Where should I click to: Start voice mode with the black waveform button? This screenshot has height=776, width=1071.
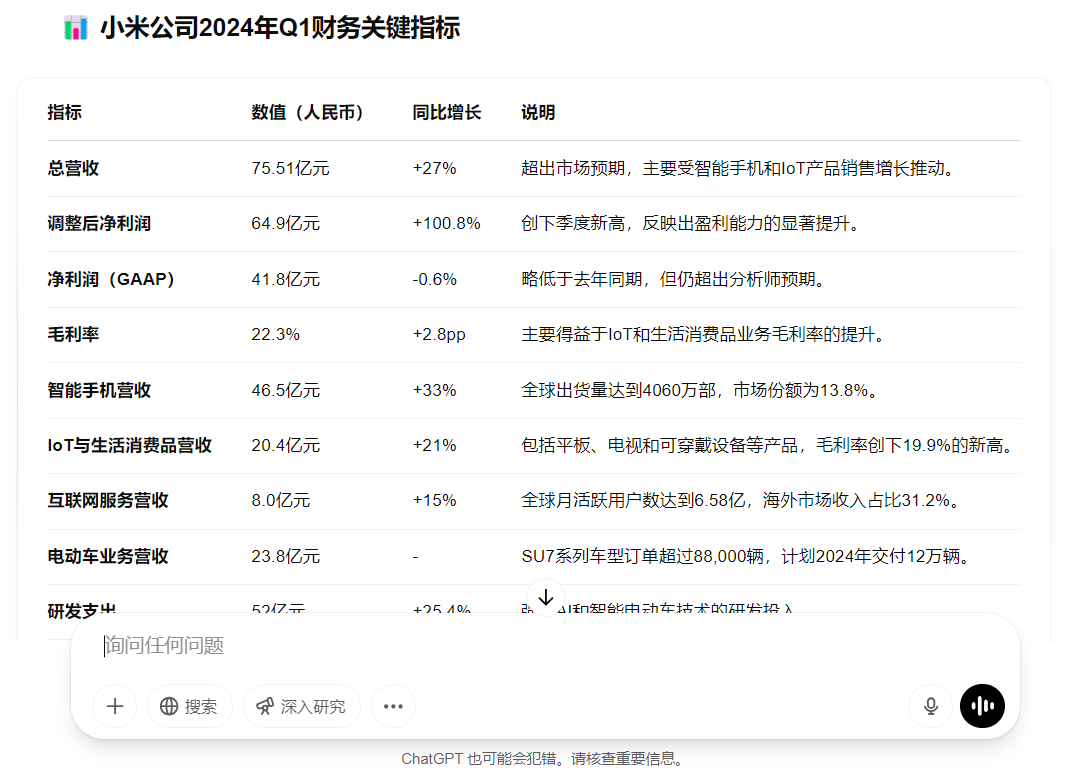pyautogui.click(x=982, y=706)
